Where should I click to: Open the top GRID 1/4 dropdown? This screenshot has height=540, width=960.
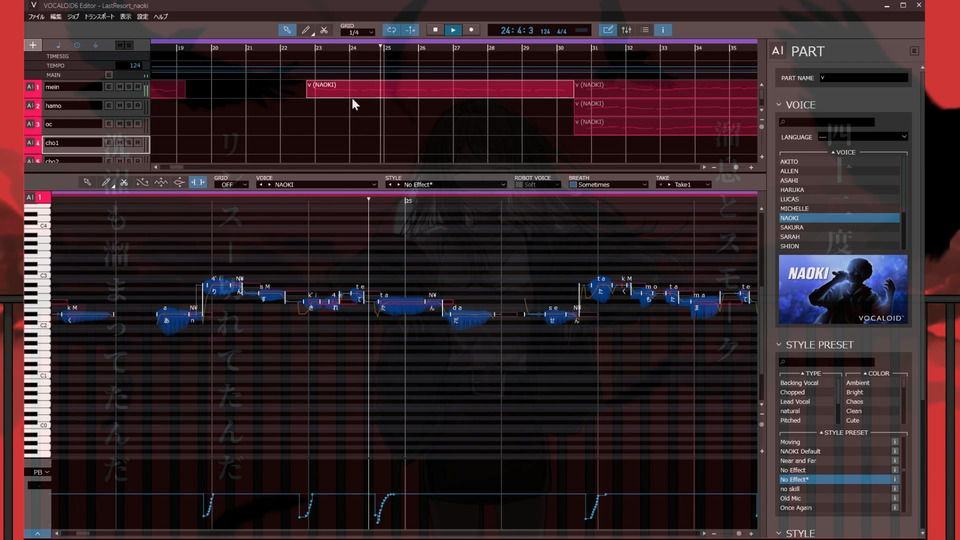pyautogui.click(x=358, y=32)
